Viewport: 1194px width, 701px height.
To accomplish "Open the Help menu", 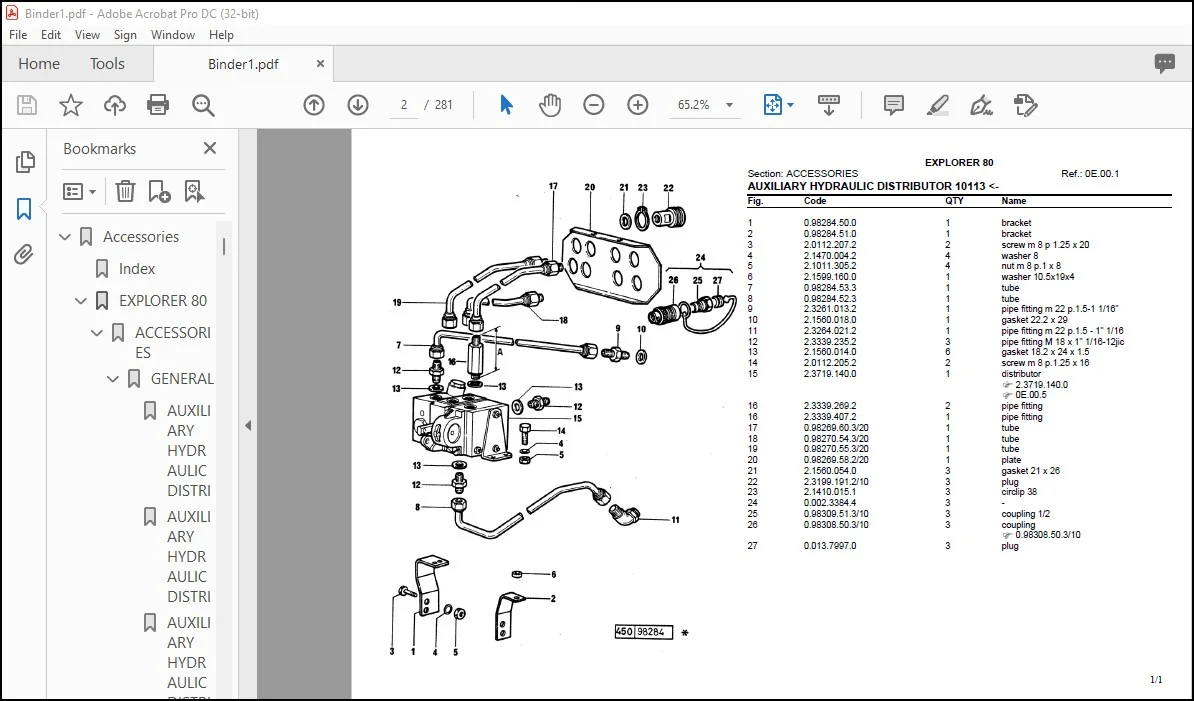I will (x=221, y=35).
